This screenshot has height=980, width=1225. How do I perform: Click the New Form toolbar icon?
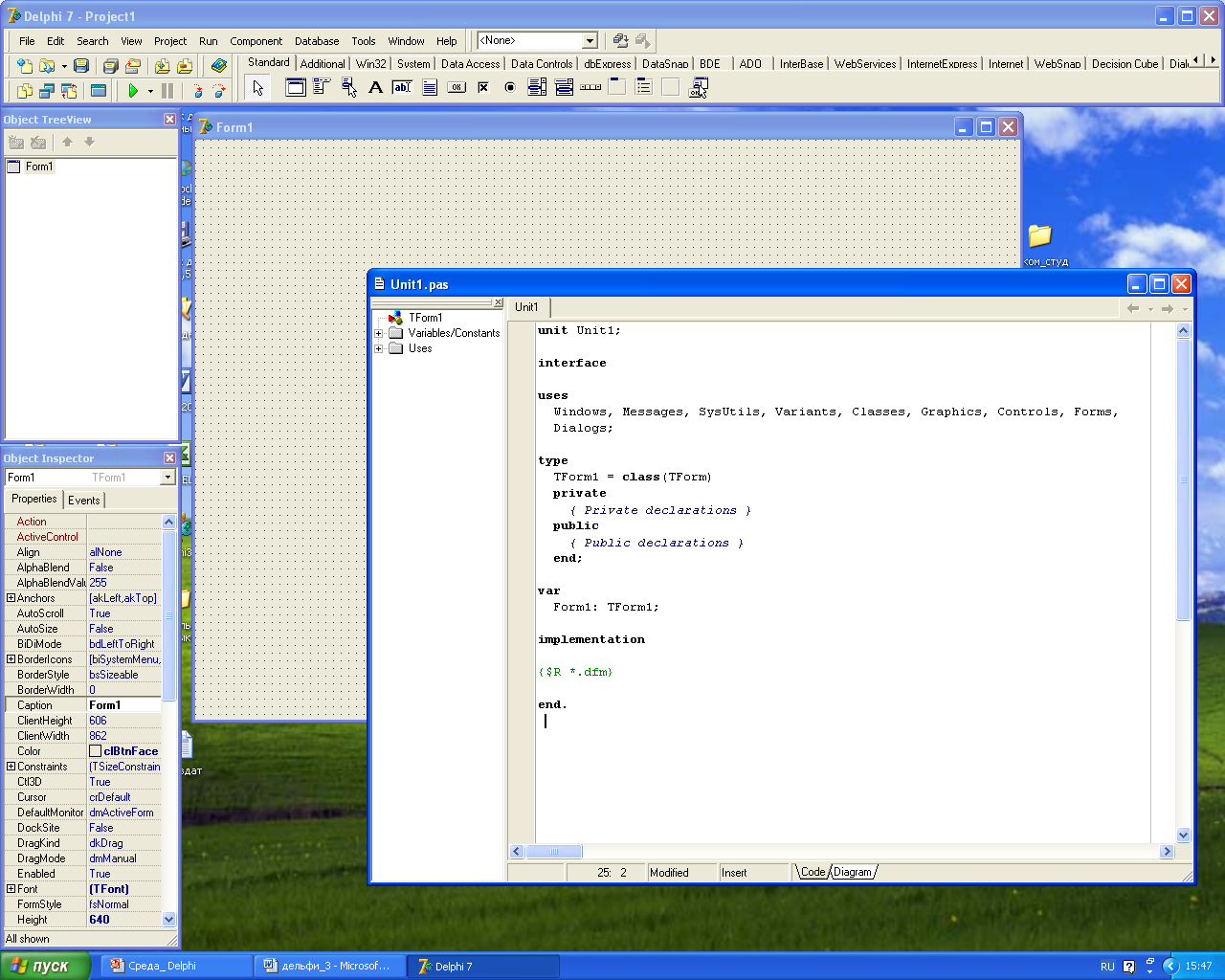pos(99,91)
